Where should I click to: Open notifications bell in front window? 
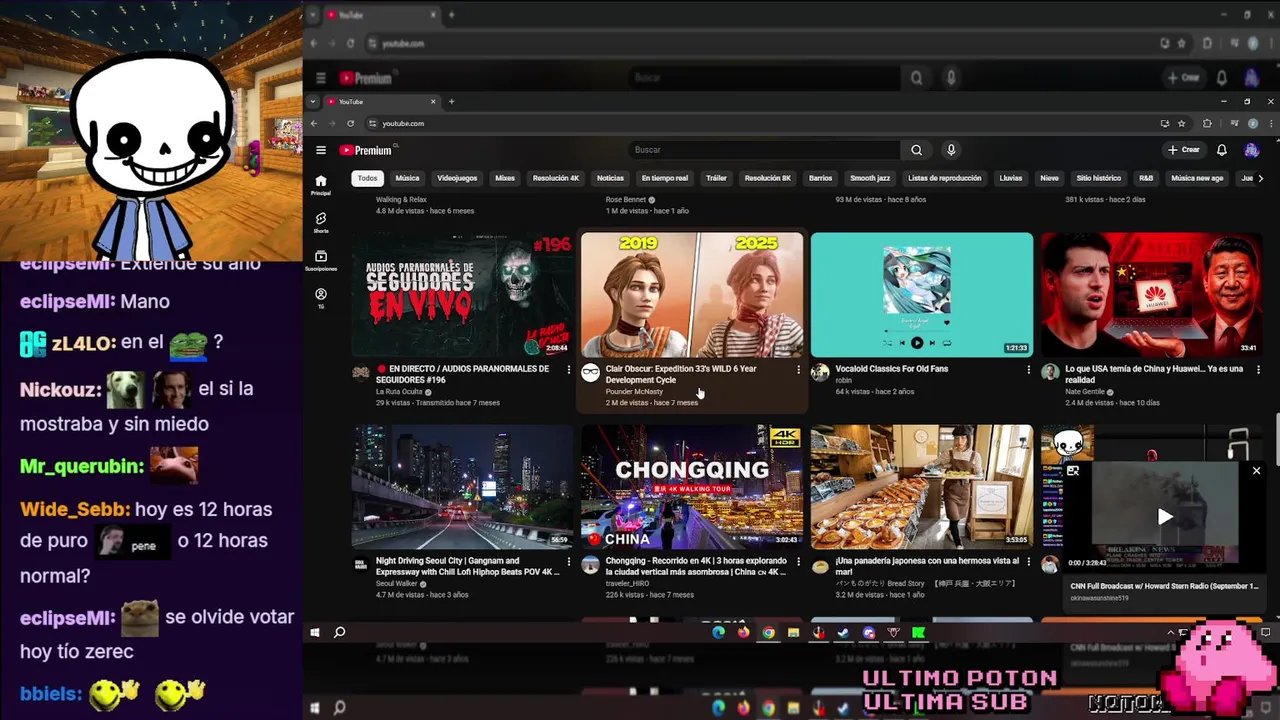(x=1221, y=150)
